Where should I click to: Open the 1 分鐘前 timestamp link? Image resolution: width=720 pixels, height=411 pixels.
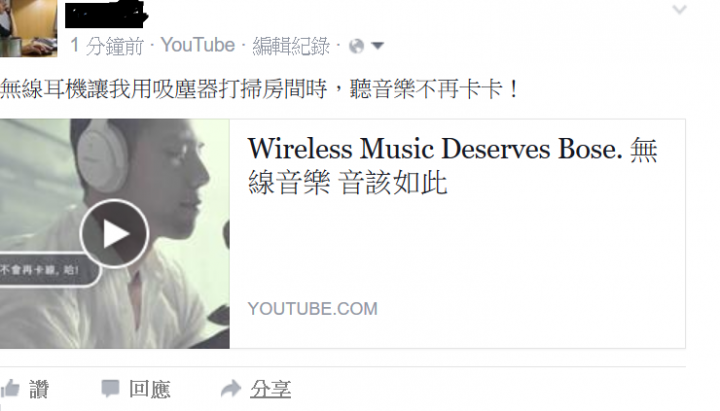coord(107,46)
